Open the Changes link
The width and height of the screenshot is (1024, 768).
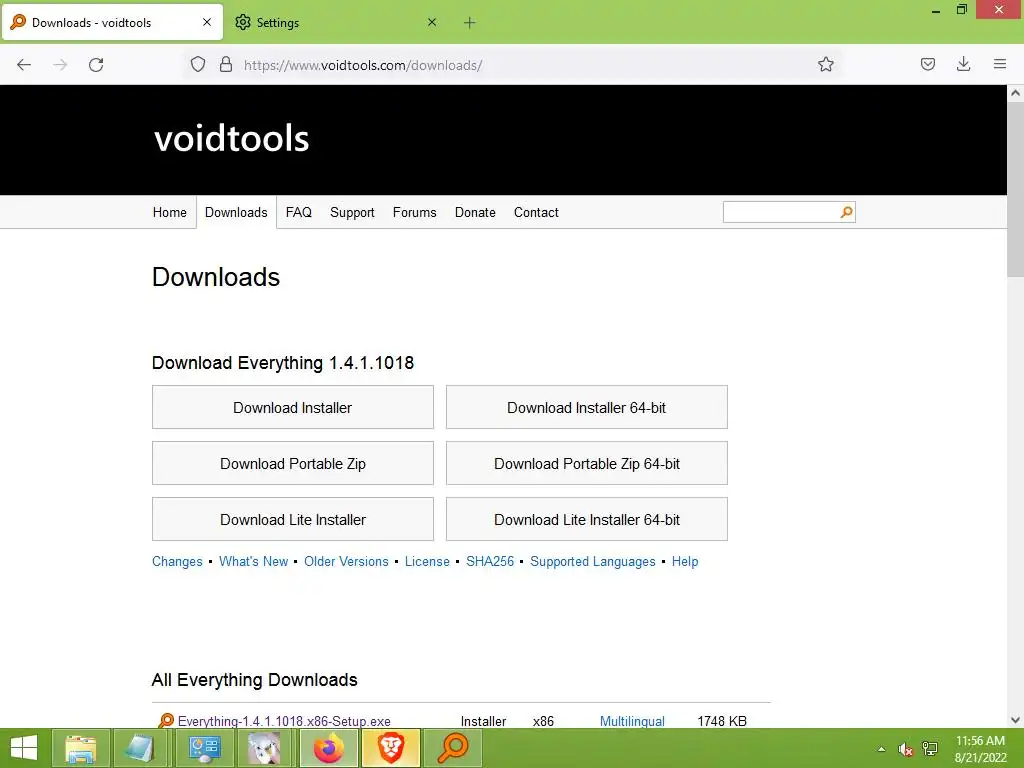177,562
